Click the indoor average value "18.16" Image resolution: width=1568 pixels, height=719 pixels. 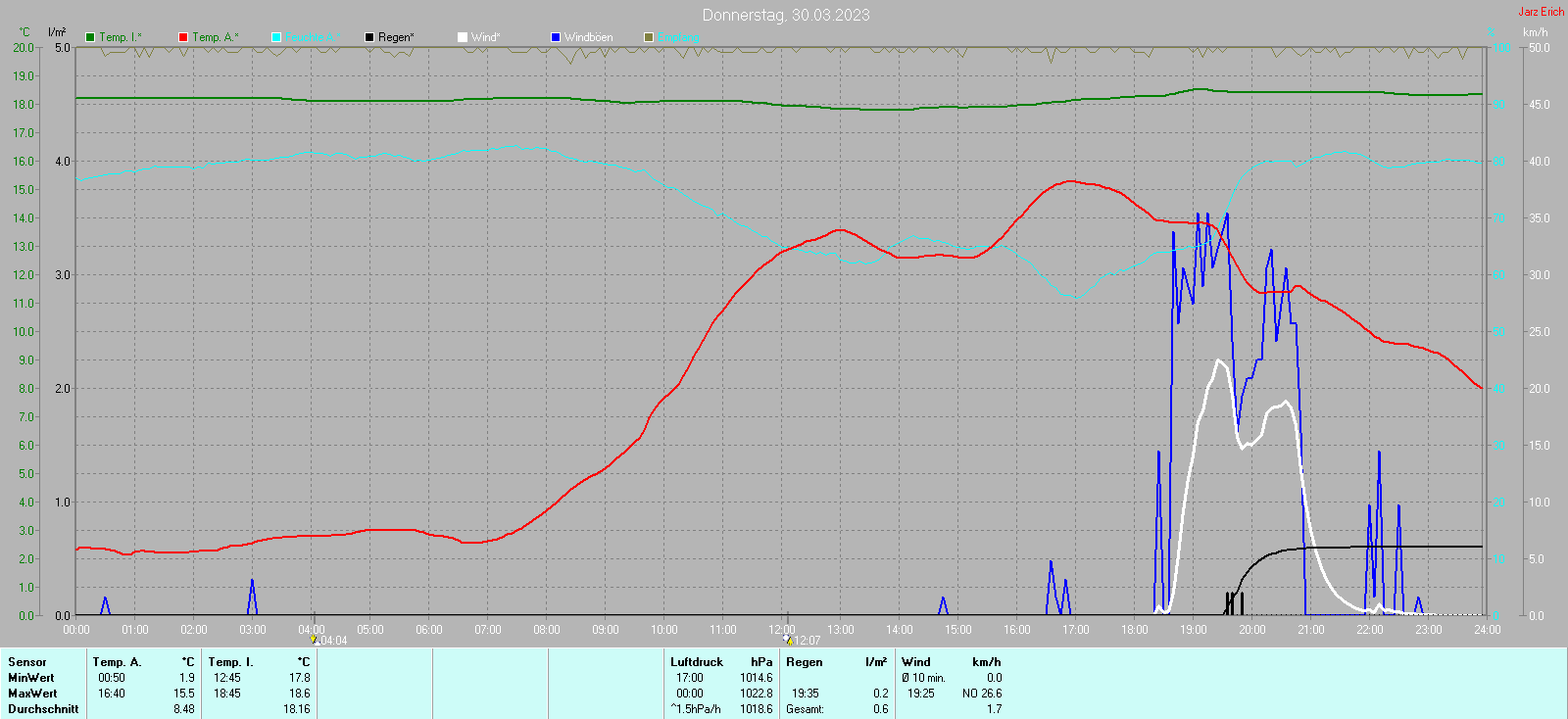(297, 709)
